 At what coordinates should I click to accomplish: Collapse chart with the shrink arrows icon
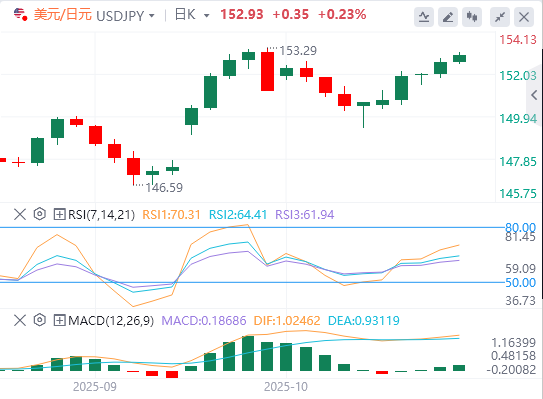500,17
